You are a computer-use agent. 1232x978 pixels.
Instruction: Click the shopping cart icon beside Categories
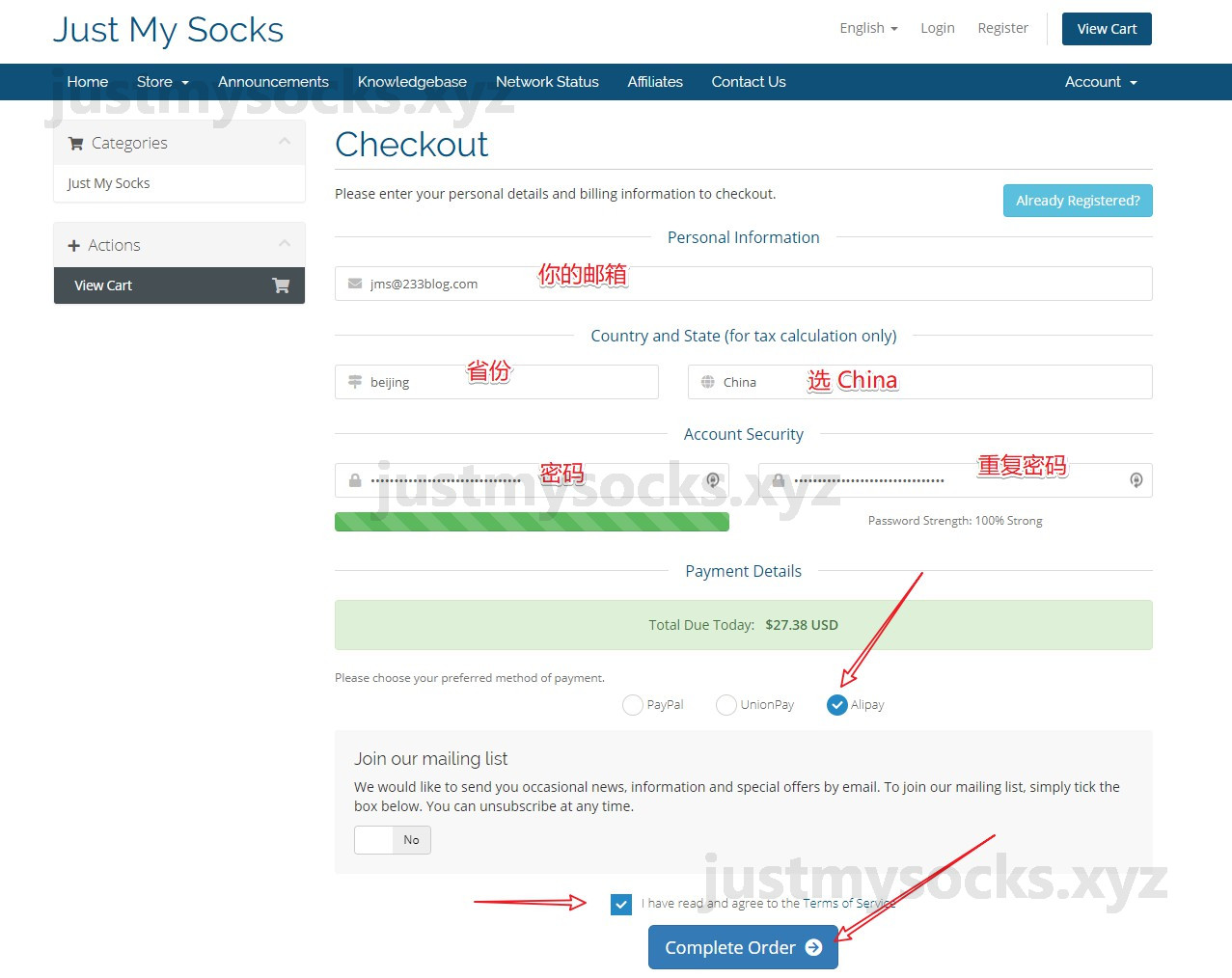click(75, 144)
